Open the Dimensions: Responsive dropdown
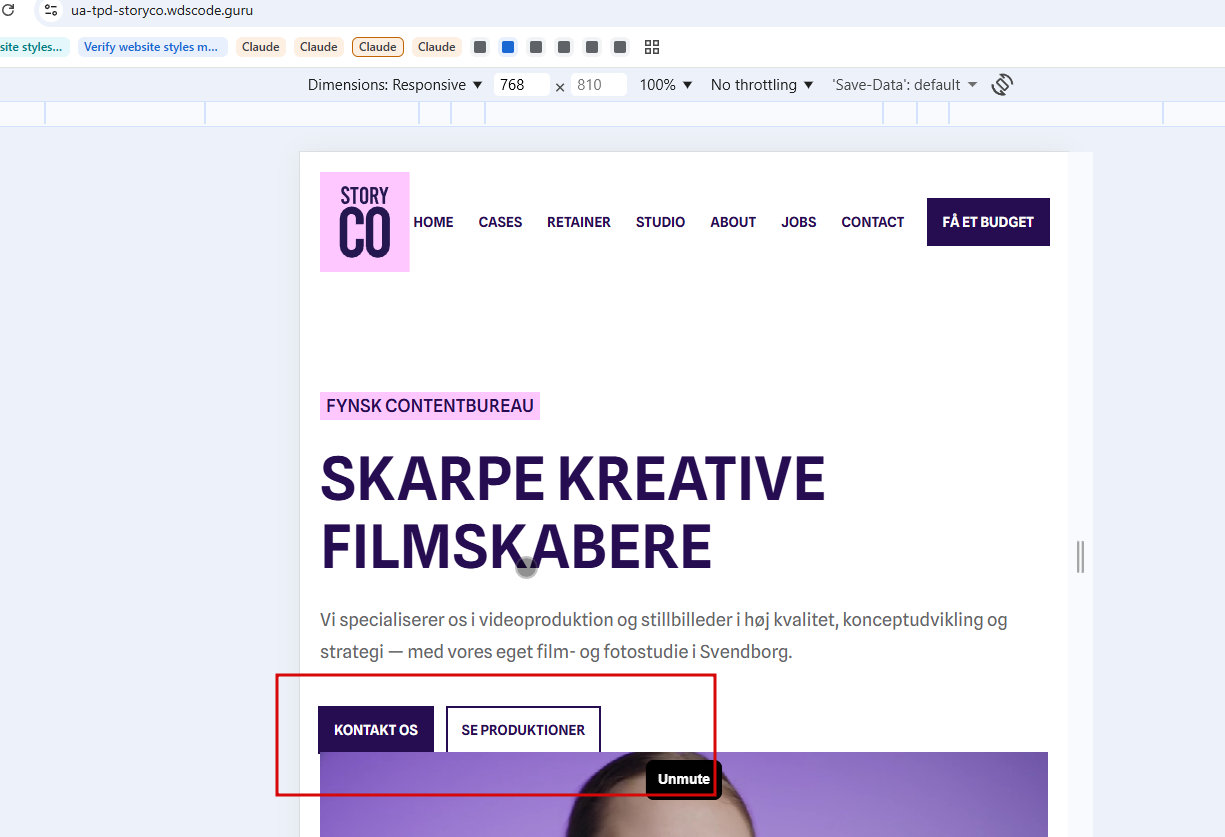Viewport: 1225px width, 837px height. point(395,85)
